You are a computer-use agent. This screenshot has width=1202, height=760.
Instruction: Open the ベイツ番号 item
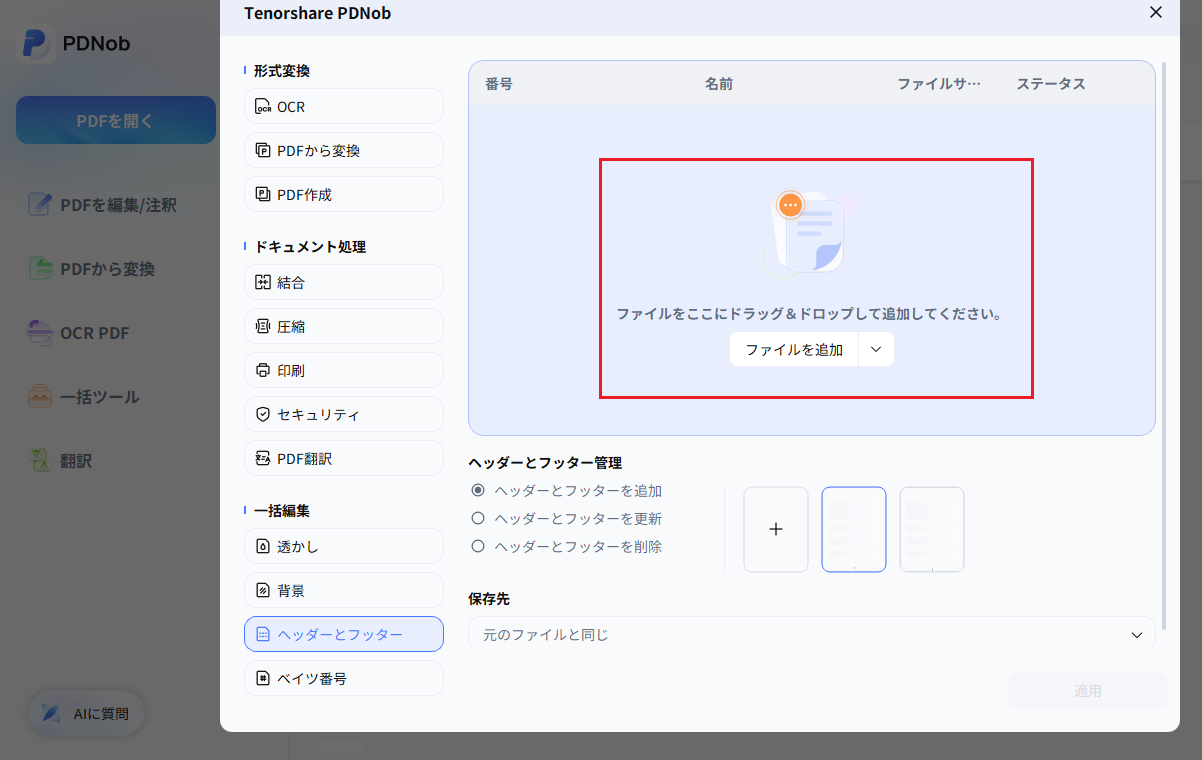click(344, 679)
